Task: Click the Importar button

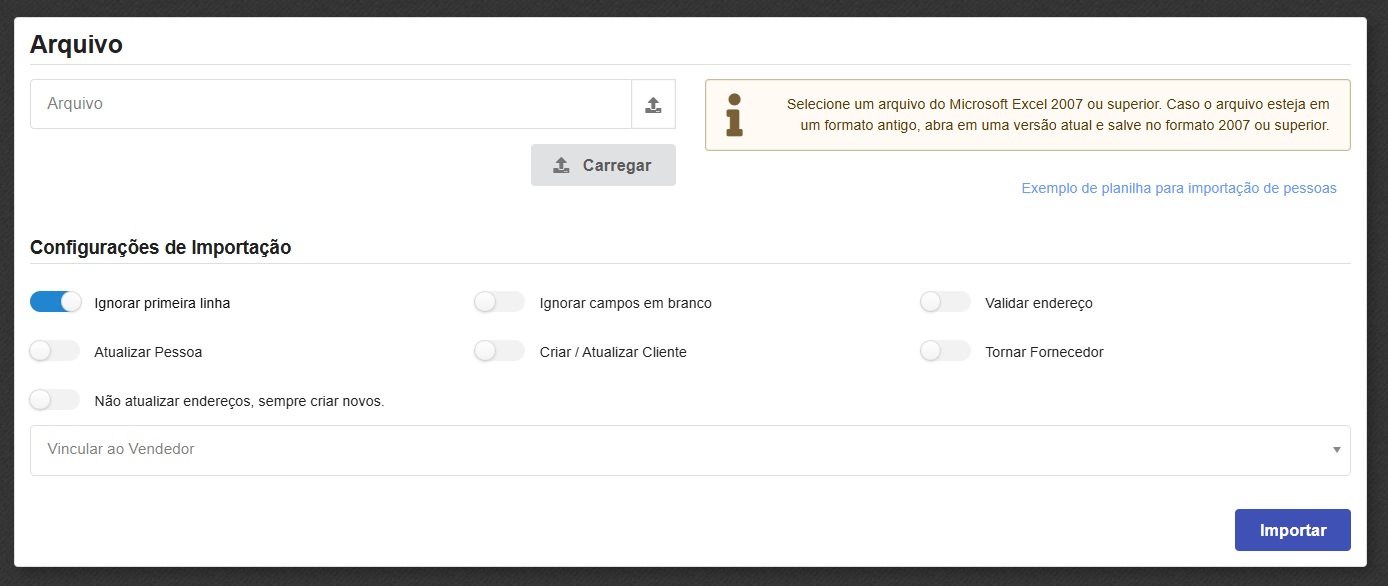Action: [1292, 530]
